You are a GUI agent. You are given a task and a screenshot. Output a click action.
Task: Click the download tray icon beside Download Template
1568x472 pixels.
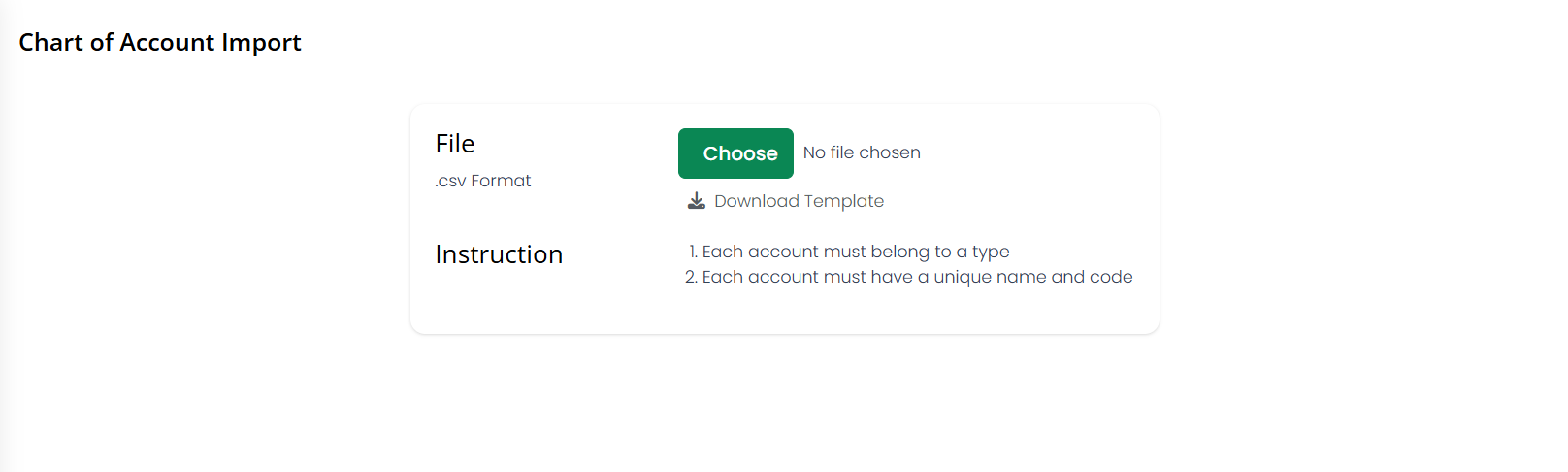click(x=696, y=201)
